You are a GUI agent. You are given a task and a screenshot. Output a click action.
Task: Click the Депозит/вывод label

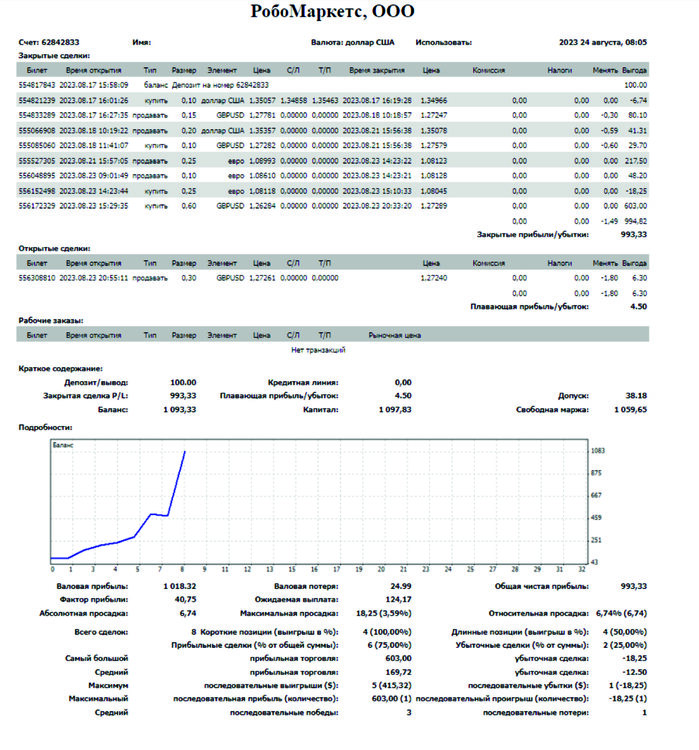click(96, 383)
